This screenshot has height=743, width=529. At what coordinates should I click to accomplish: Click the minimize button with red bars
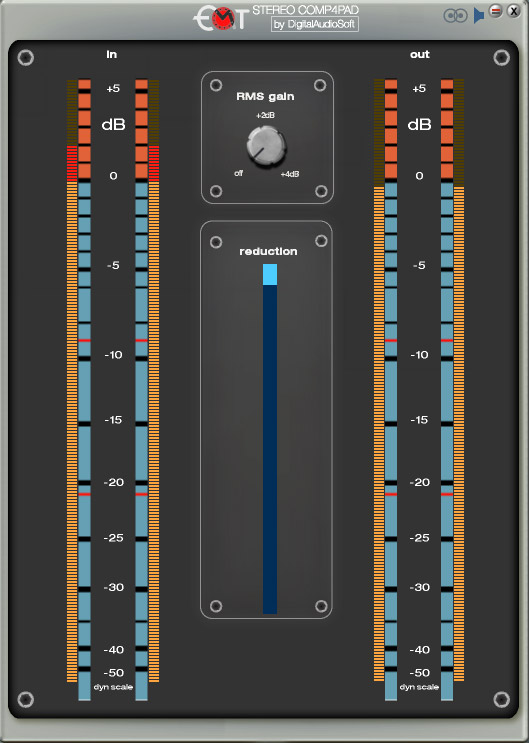click(496, 10)
